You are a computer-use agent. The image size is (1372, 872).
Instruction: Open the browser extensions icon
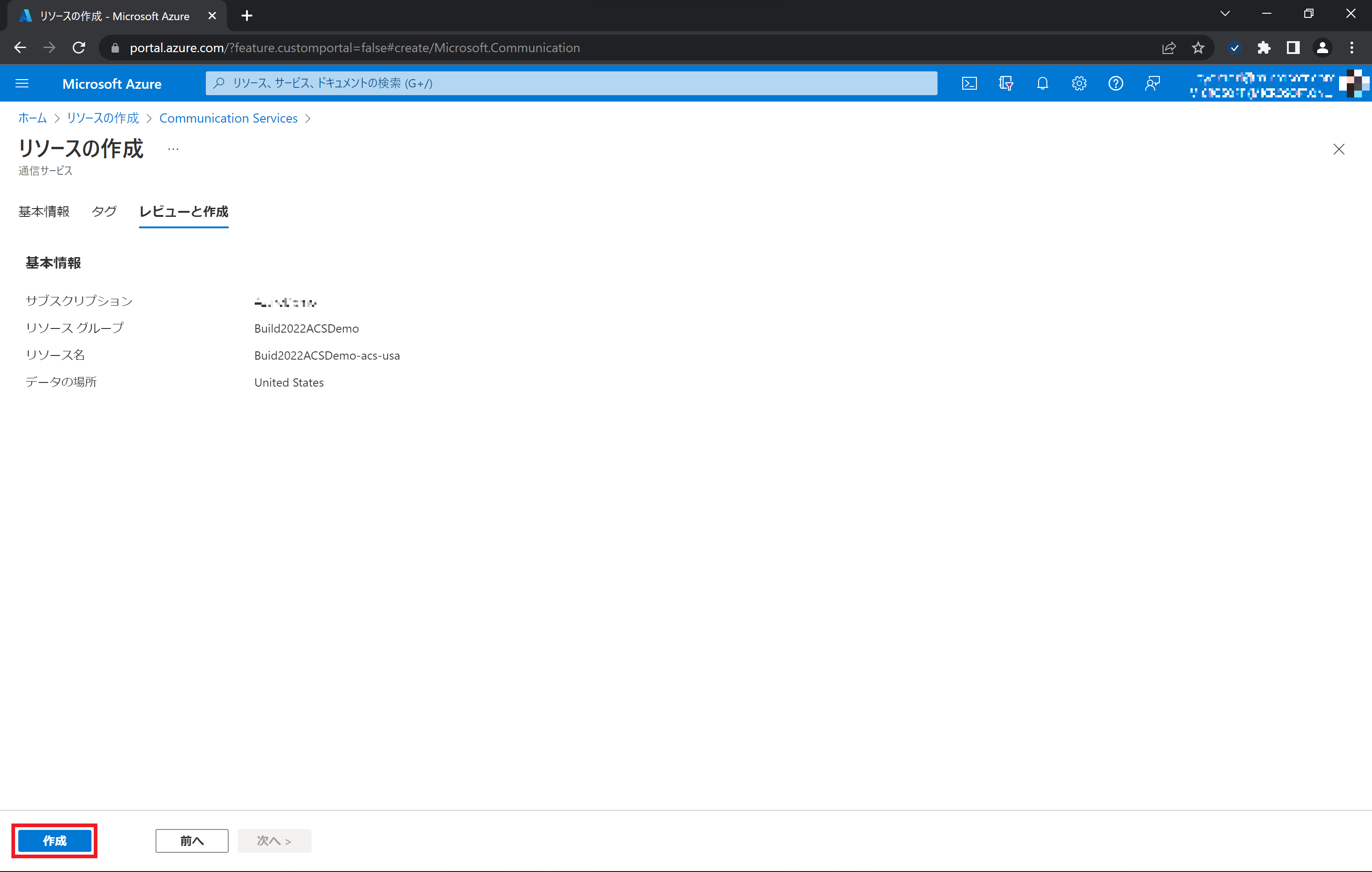1264,48
